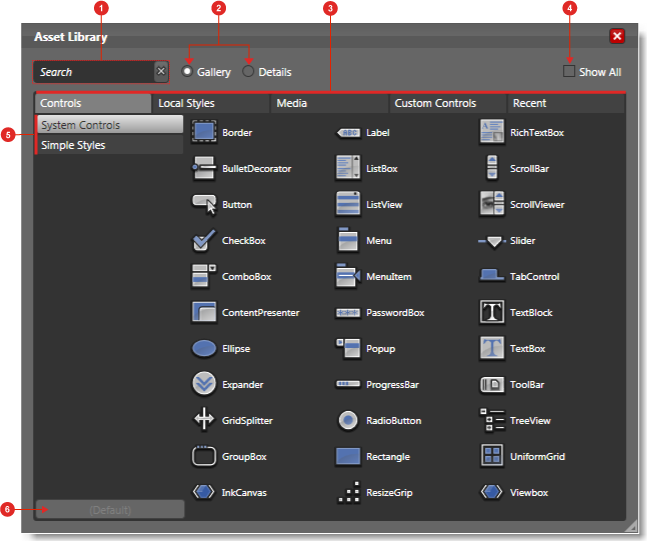Choose the Button control icon
The height and width of the screenshot is (541, 647).
pos(204,204)
